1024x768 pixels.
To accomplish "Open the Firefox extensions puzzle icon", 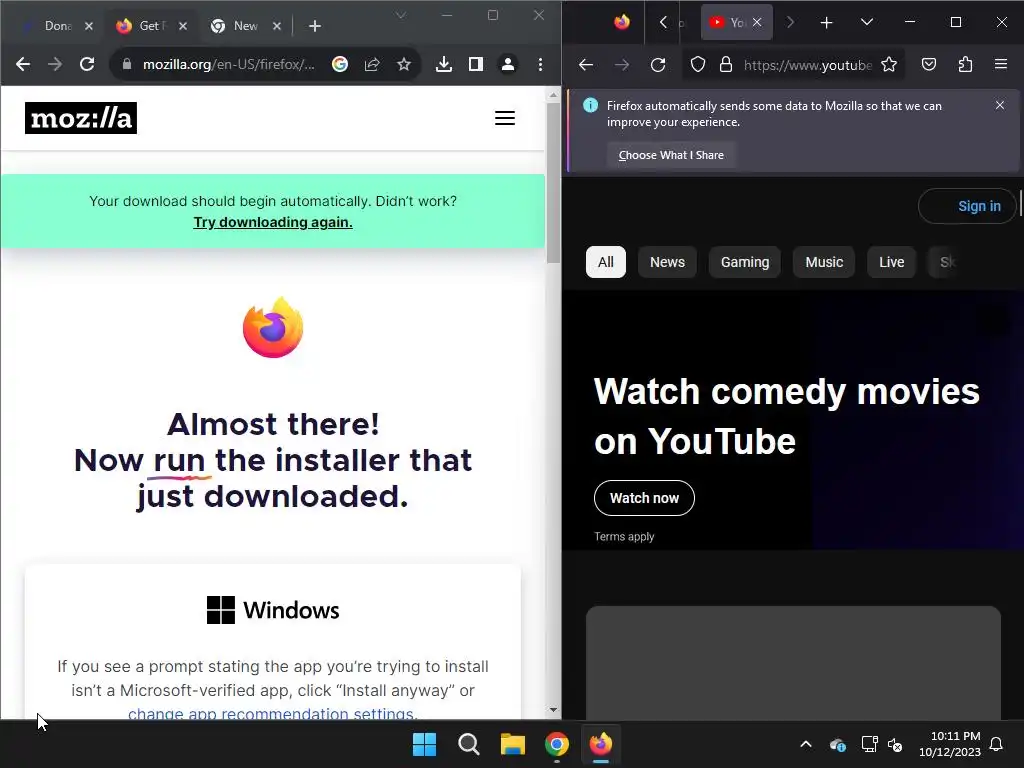I will 965,65.
